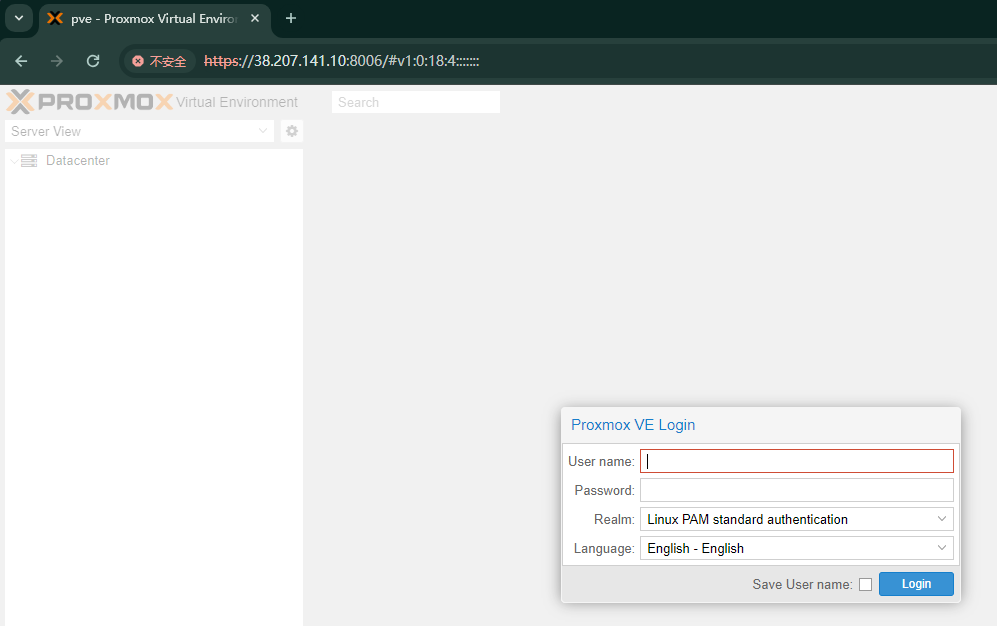Open the Language dropdown list
The height and width of the screenshot is (626, 997).
pyautogui.click(x=942, y=548)
